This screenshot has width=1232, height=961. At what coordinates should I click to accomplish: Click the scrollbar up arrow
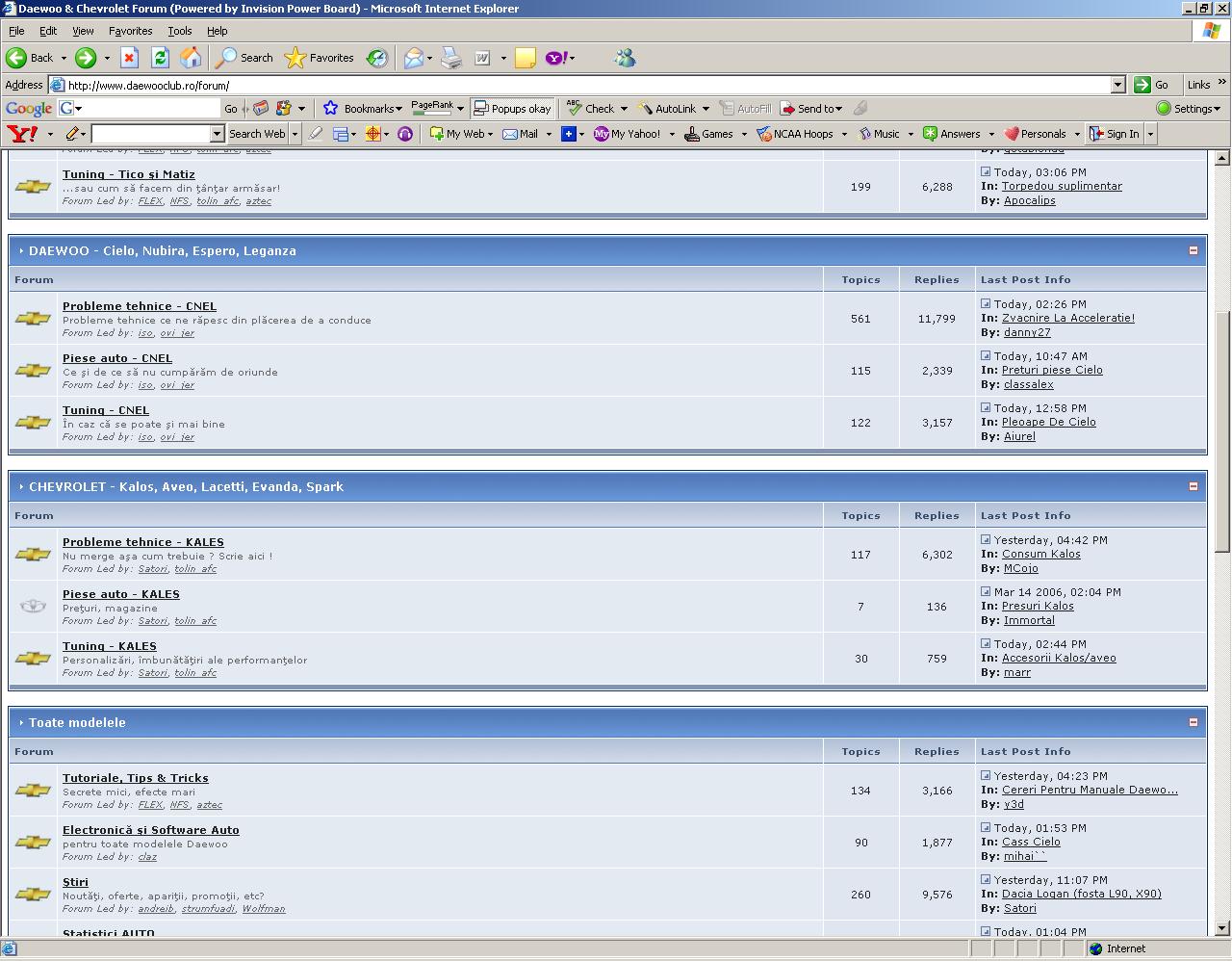[x=1222, y=158]
